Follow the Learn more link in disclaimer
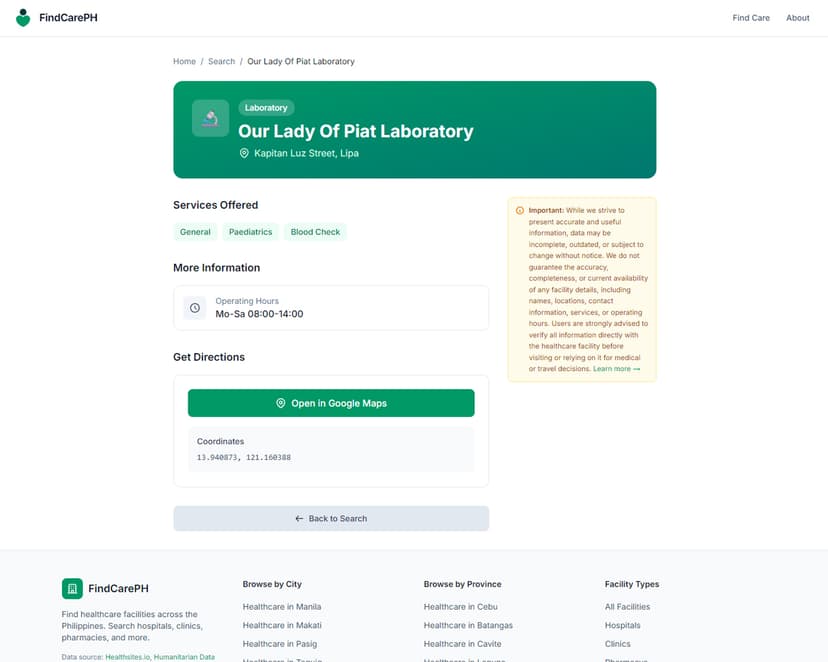The image size is (828, 662). 616,369
